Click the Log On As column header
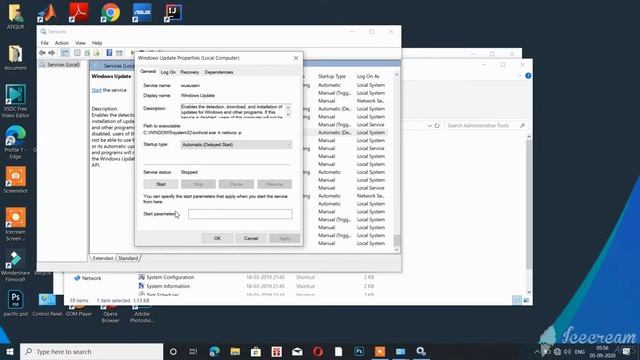 368,76
